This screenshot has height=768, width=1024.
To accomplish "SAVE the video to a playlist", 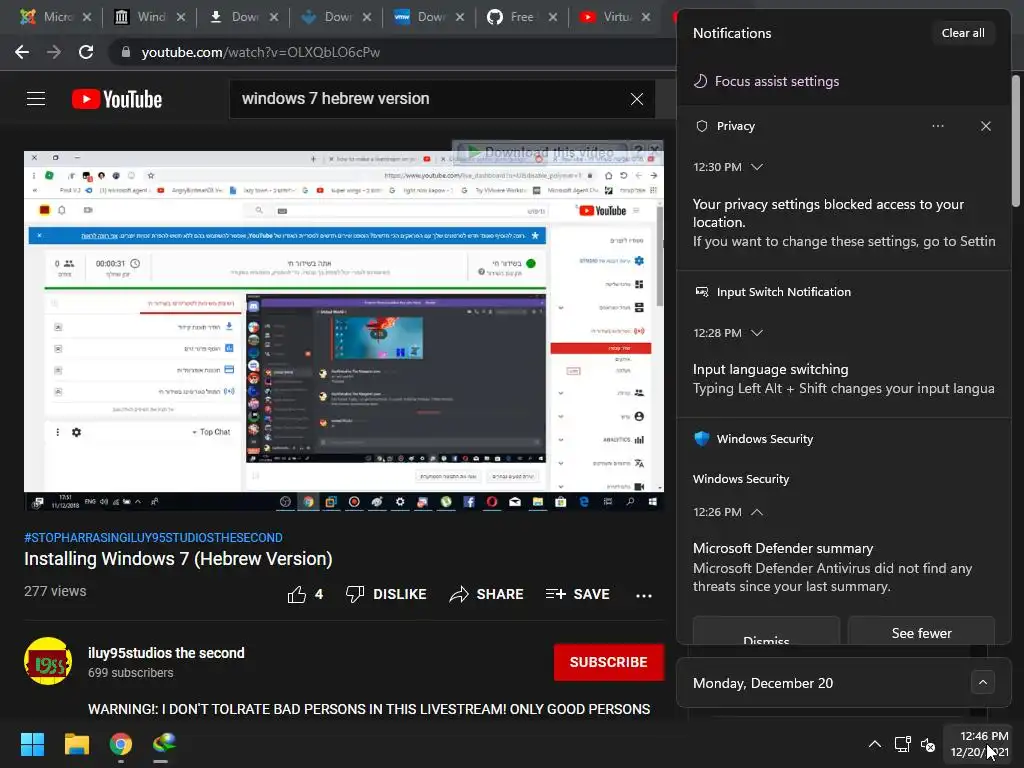I will click(x=578, y=594).
